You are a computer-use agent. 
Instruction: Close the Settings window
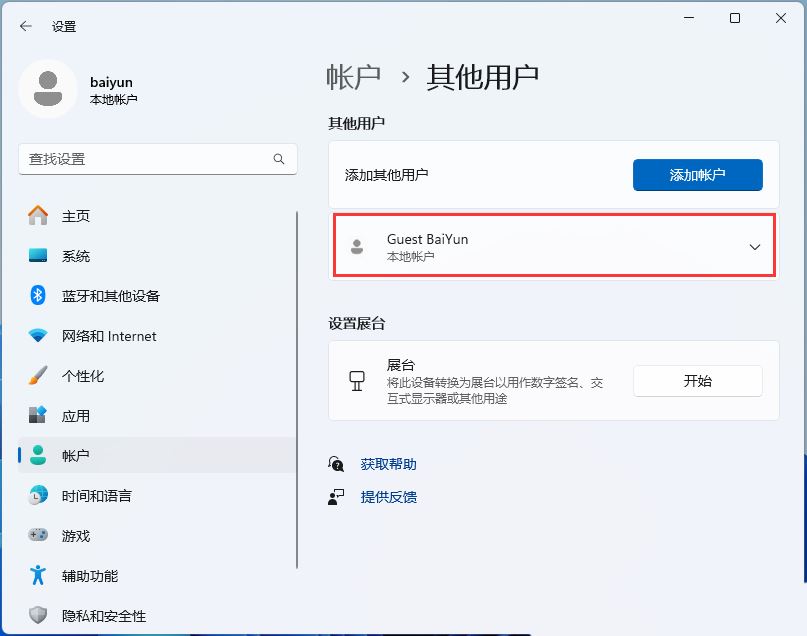coord(781,18)
